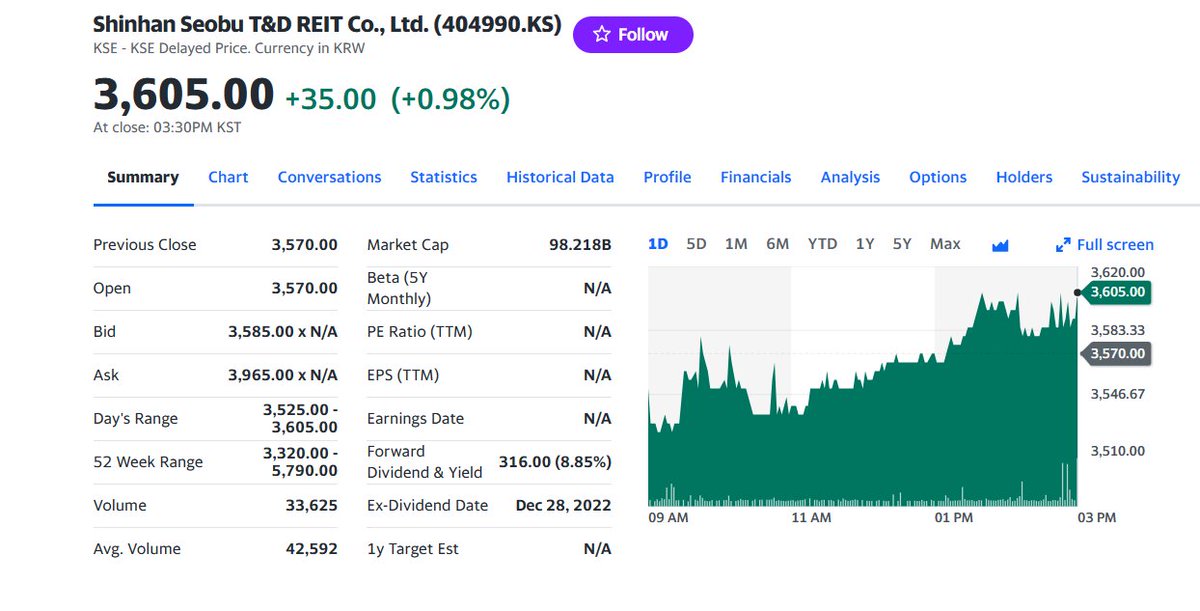View the Statistics tab
The image size is (1200, 611).
[x=443, y=177]
